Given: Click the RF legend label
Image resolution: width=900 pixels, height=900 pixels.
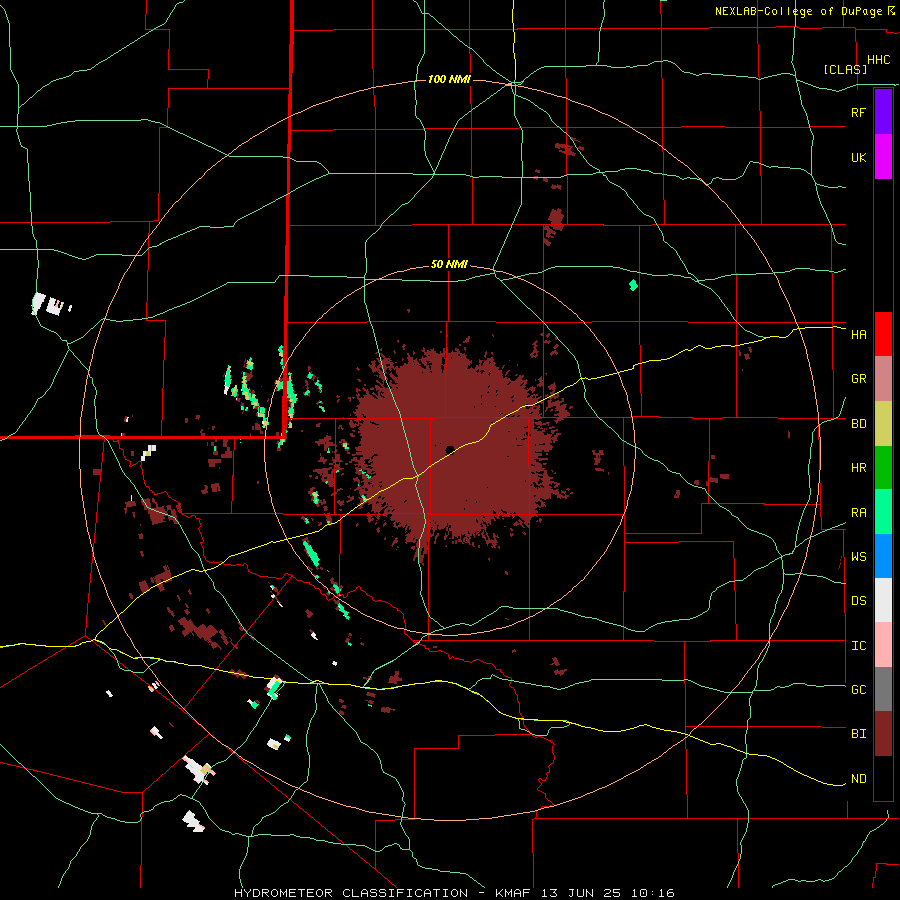Looking at the screenshot, I should (858, 112).
